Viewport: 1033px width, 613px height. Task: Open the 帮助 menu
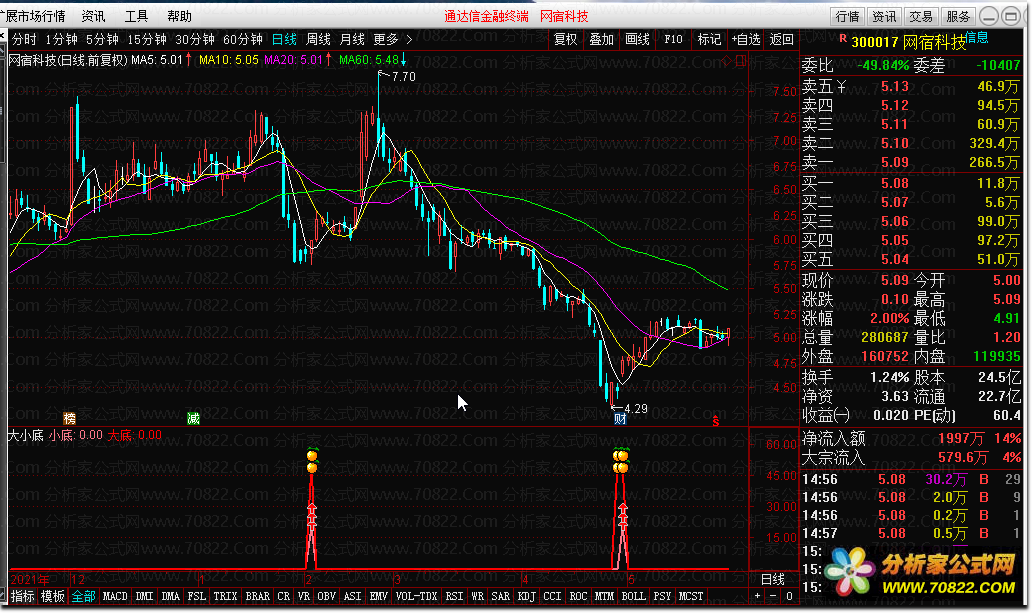coord(179,16)
